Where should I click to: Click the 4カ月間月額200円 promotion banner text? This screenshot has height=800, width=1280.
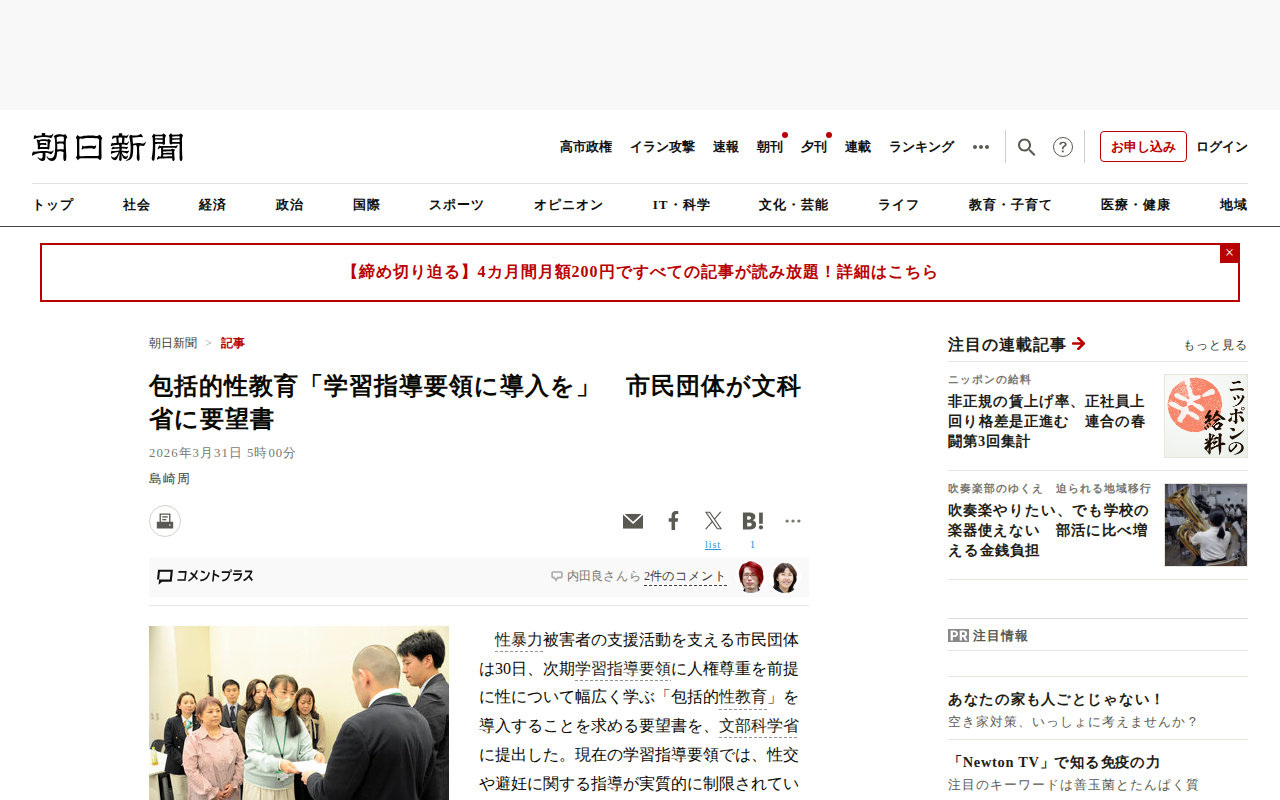pos(640,272)
